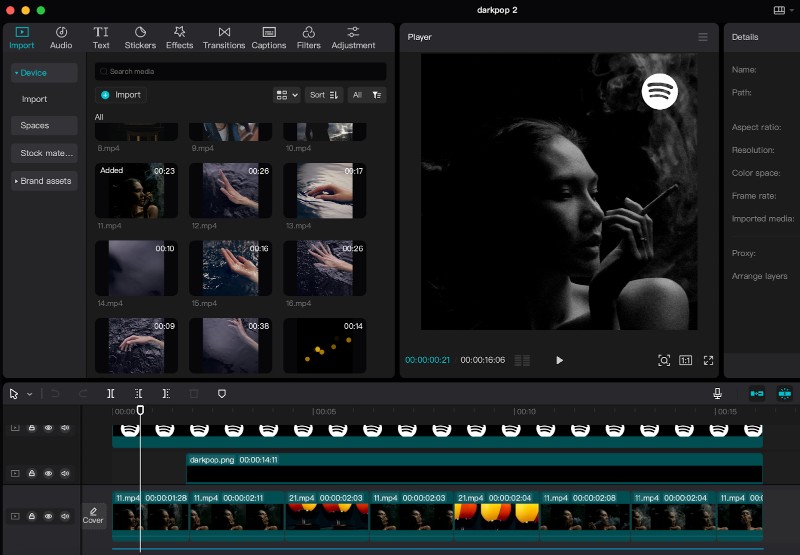Expand the Brand assets section
800x555 pixels.
(44, 181)
